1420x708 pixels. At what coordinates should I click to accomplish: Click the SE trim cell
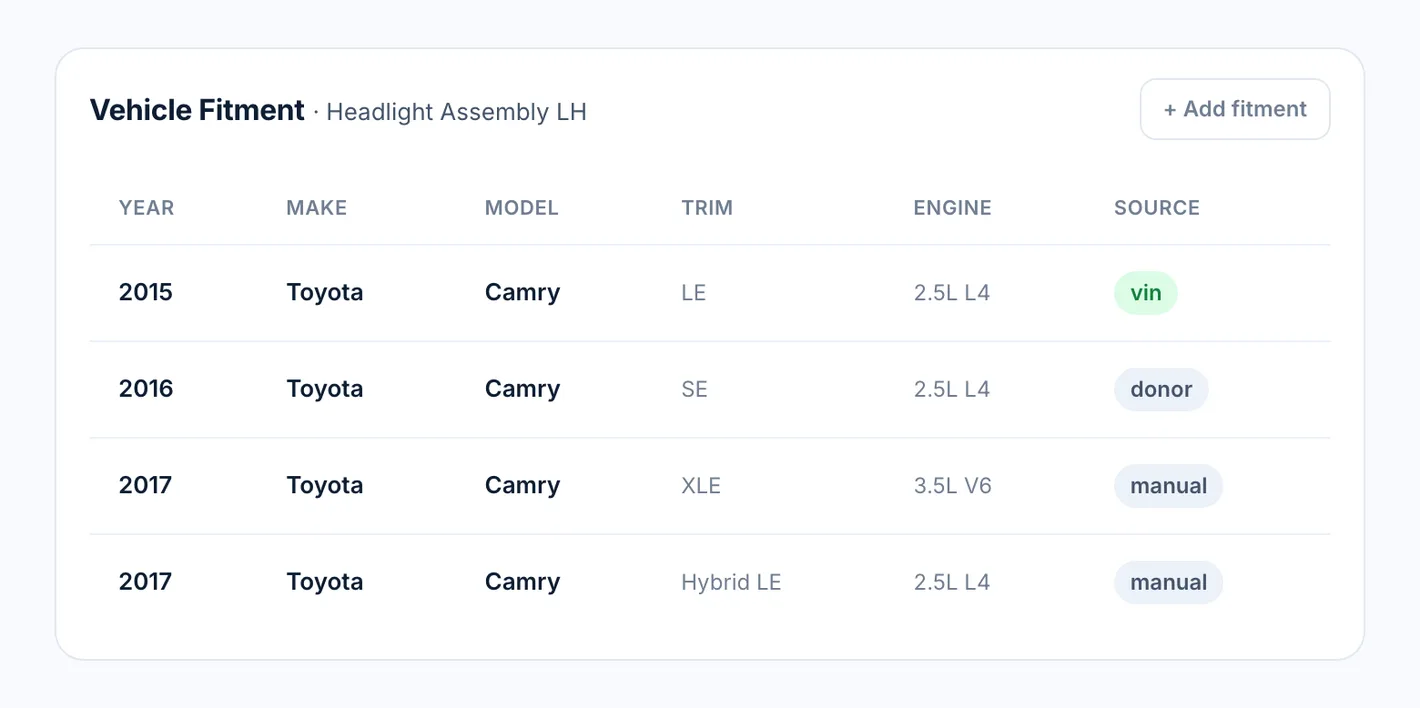point(694,389)
